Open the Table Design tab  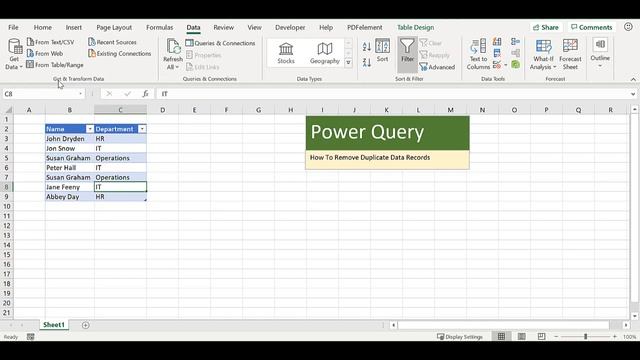click(x=416, y=27)
